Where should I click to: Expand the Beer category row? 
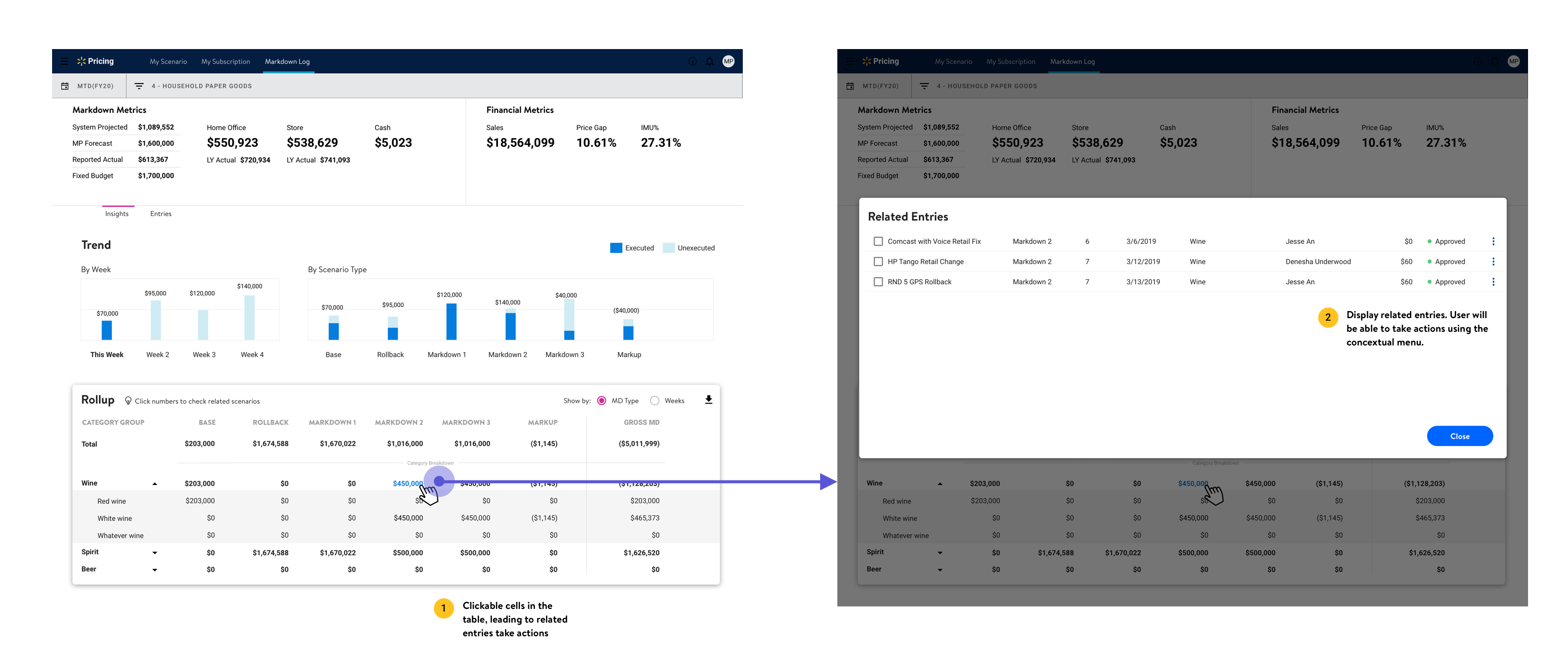(x=155, y=570)
